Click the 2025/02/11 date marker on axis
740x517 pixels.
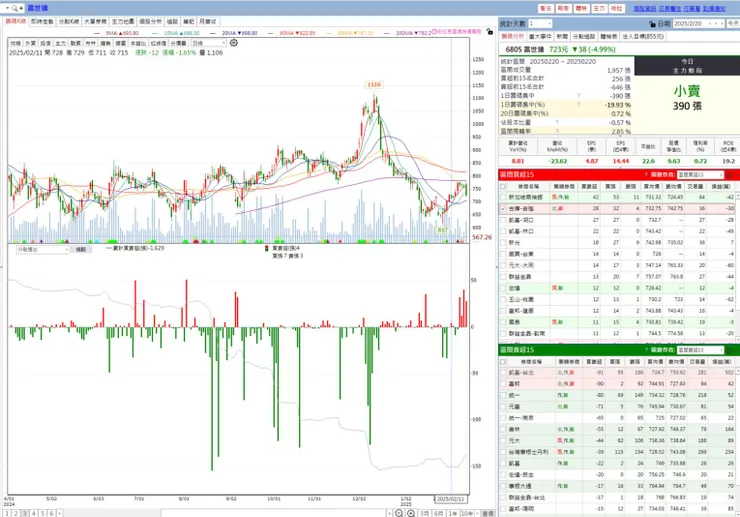coord(450,499)
